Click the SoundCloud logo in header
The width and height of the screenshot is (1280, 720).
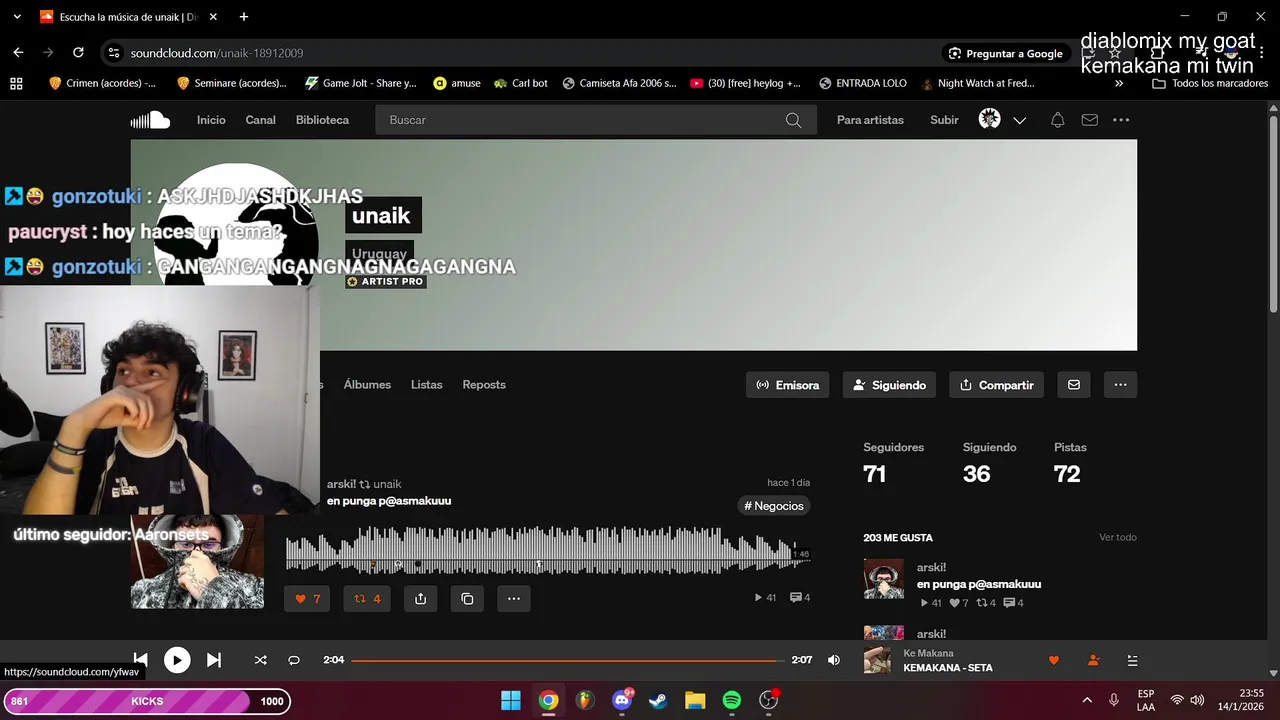tap(150, 120)
